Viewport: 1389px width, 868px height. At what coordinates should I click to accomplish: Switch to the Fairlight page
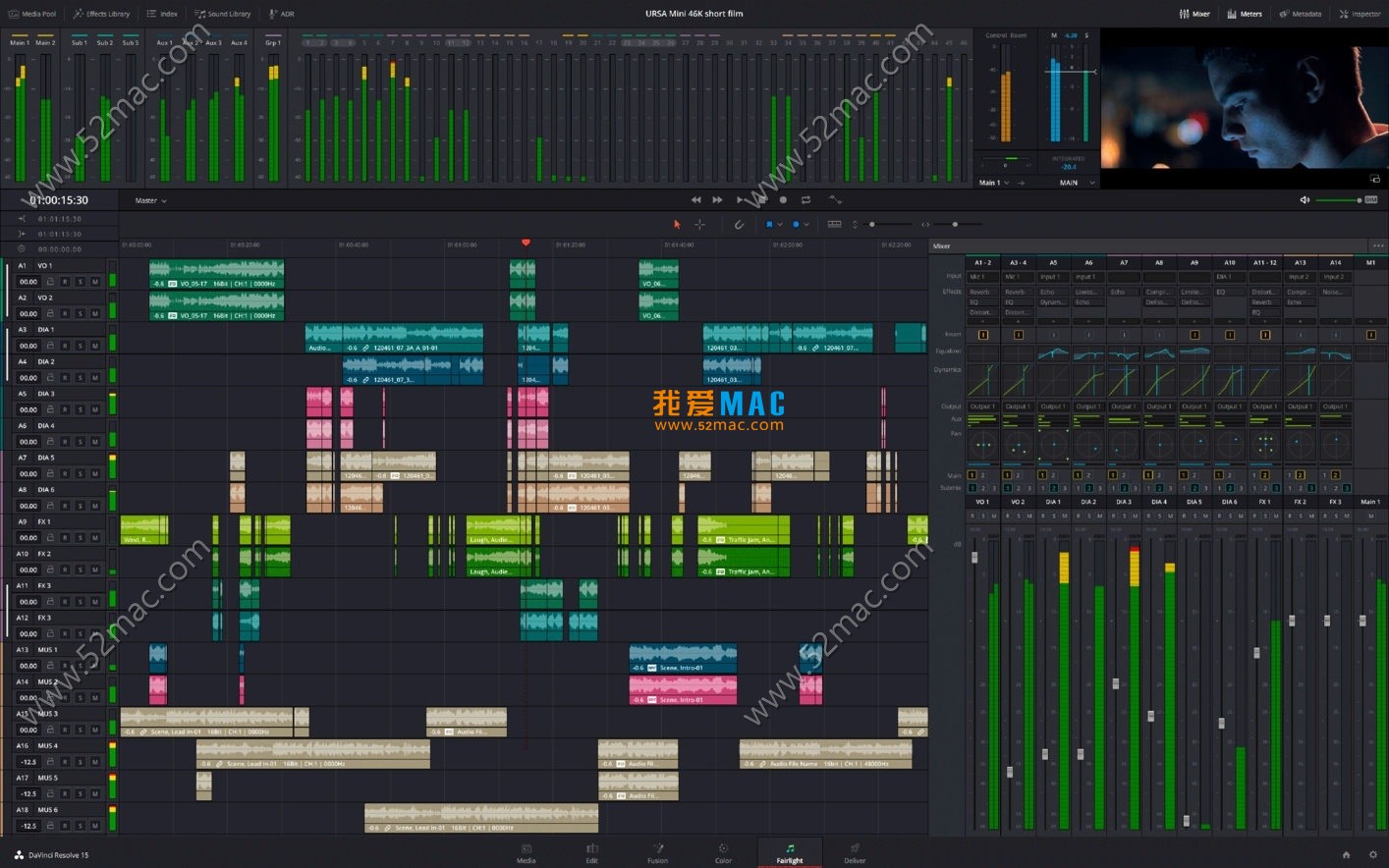[790, 853]
